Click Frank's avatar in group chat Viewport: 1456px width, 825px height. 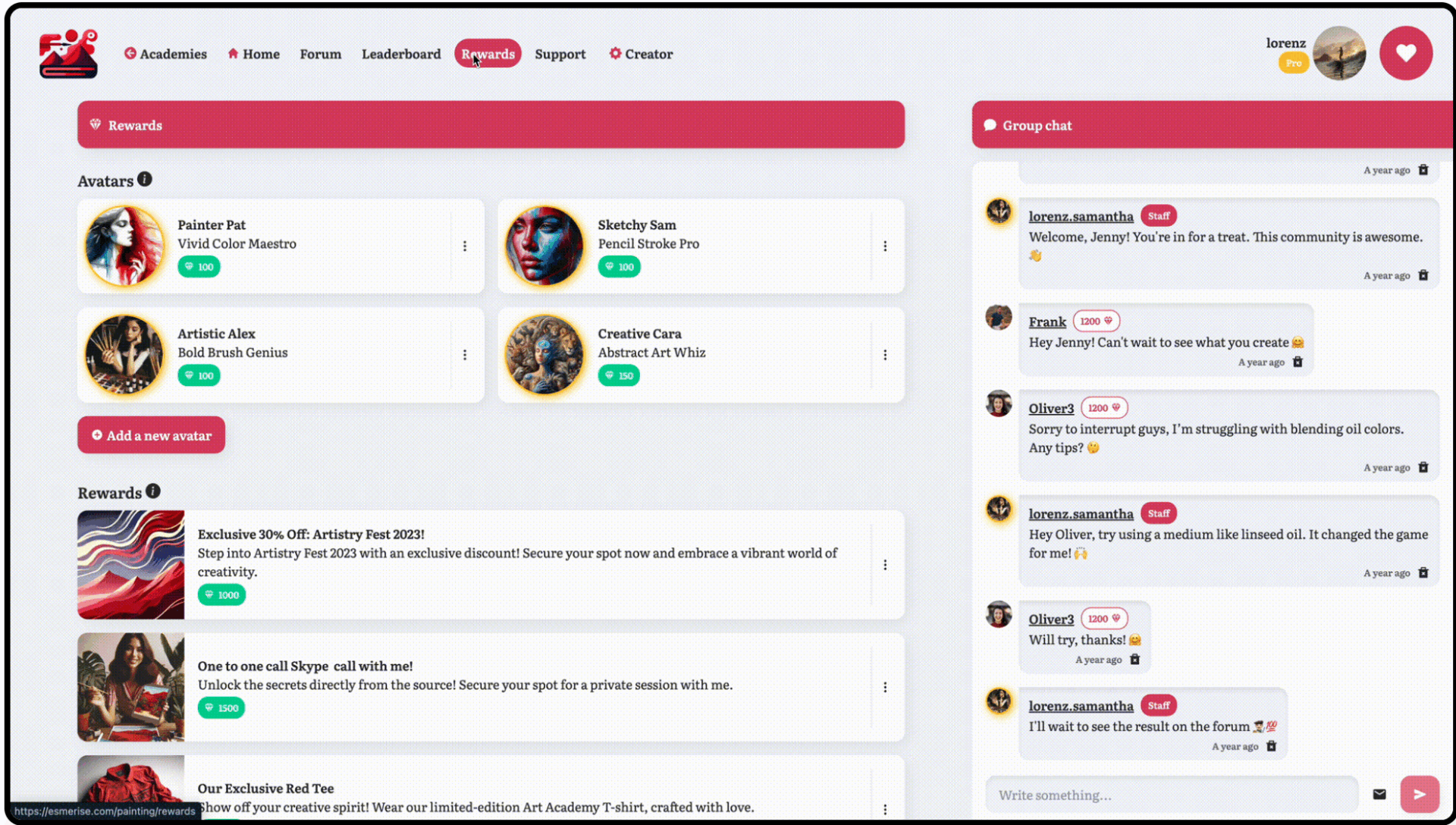[999, 317]
